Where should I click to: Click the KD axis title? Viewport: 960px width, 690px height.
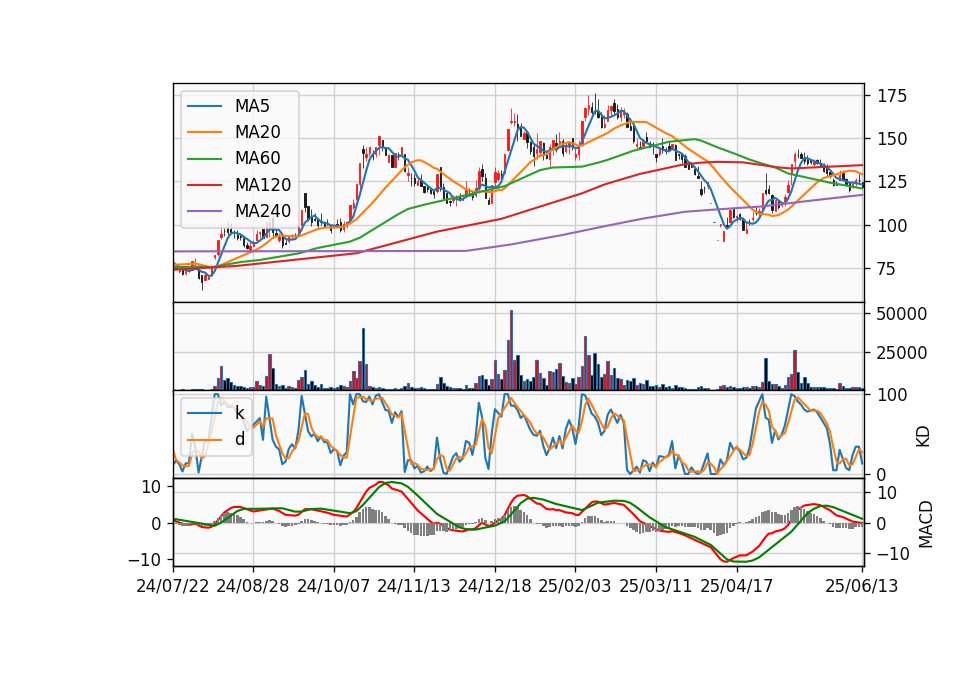[923, 436]
